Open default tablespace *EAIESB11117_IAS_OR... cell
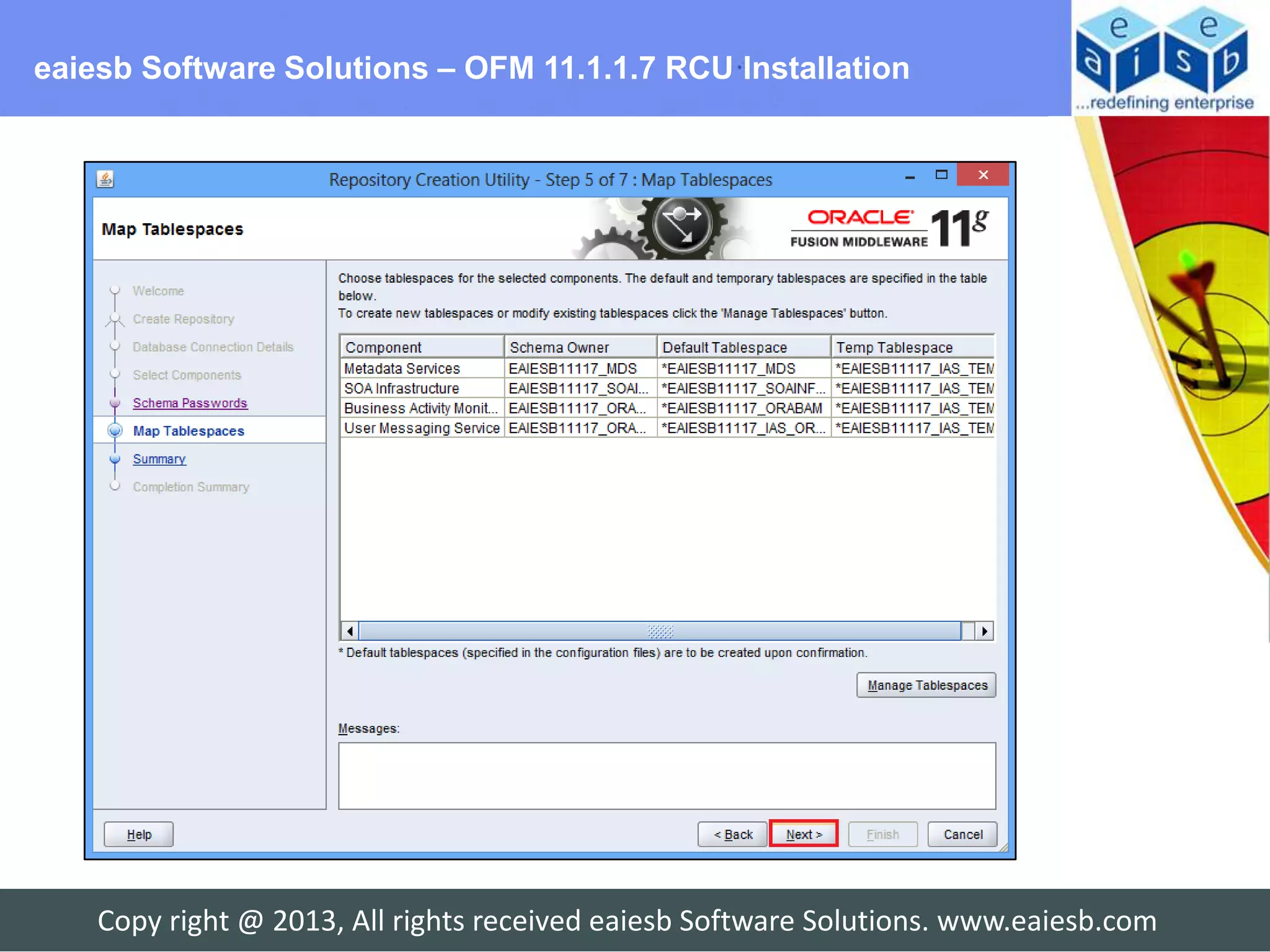 point(744,428)
